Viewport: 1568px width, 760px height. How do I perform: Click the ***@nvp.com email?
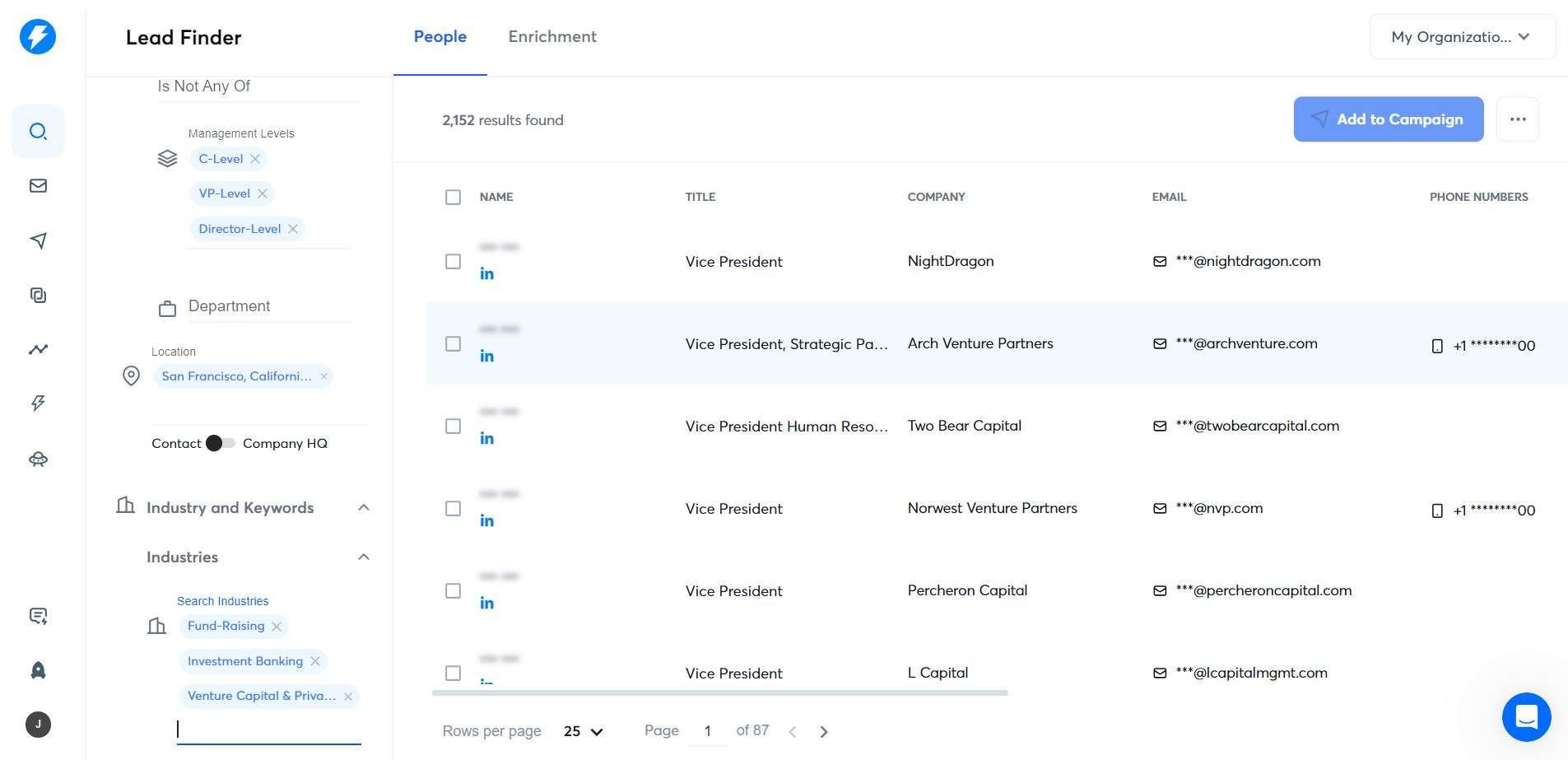point(1220,509)
